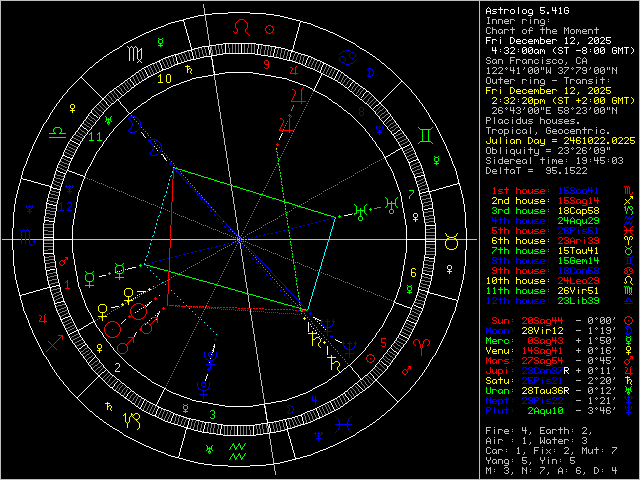Click house number 10 inside the wheel
The image size is (640, 480).
(x=165, y=76)
